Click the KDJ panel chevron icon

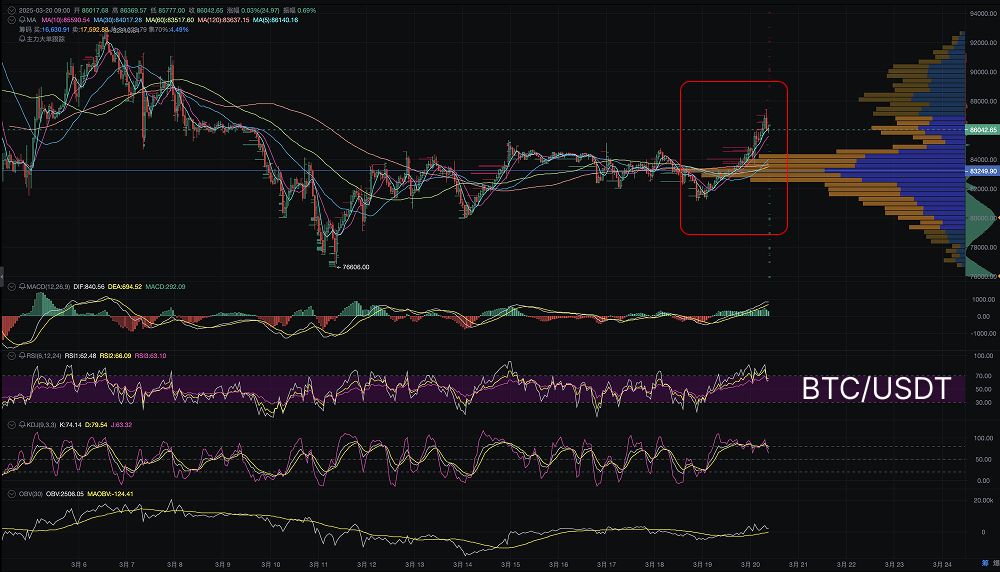(10, 425)
